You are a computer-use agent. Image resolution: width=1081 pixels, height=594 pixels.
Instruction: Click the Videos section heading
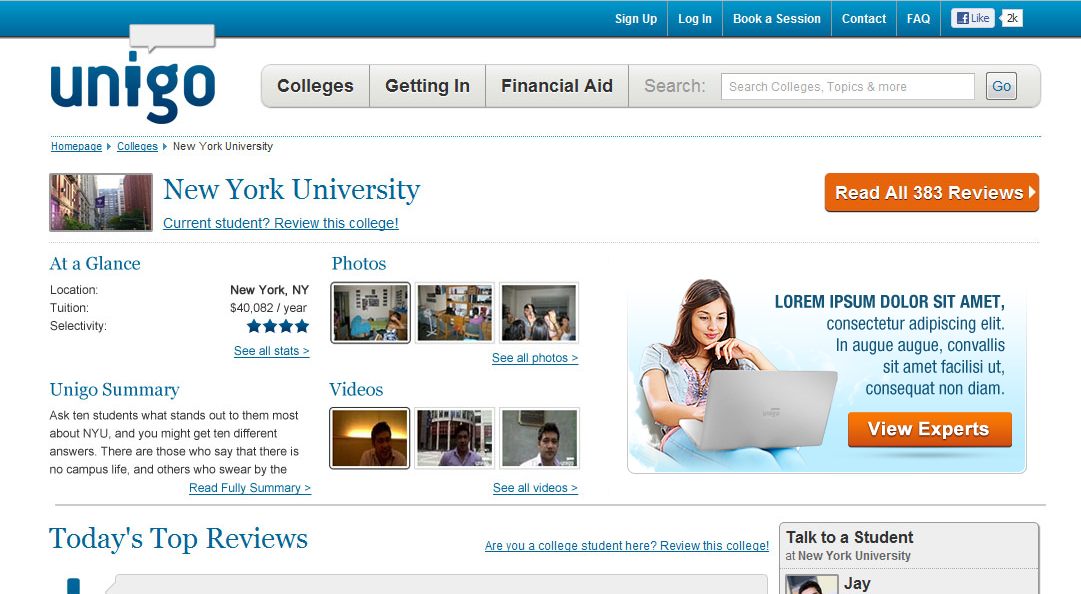pos(356,389)
